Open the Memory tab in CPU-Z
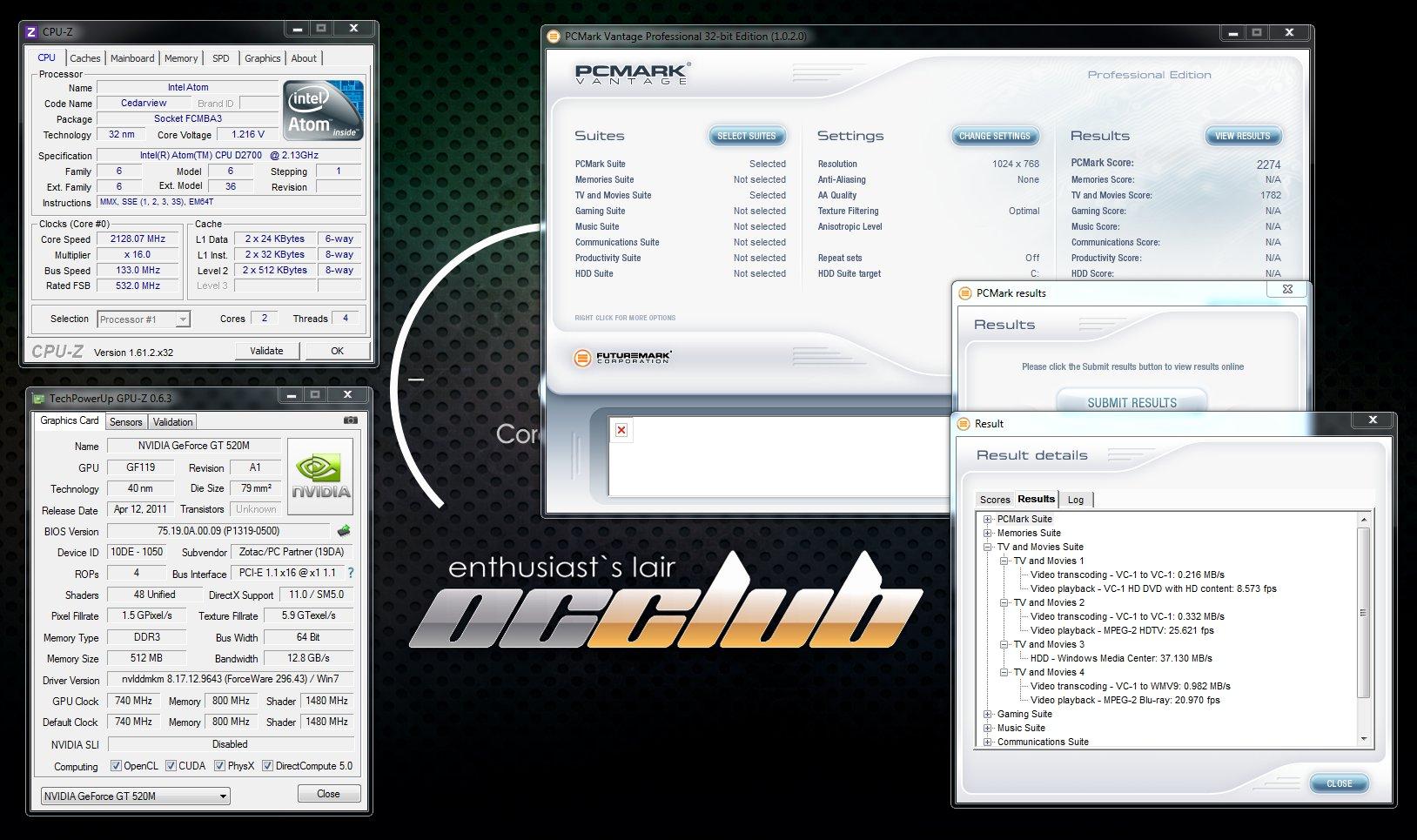The image size is (1417, 840). pyautogui.click(x=181, y=58)
